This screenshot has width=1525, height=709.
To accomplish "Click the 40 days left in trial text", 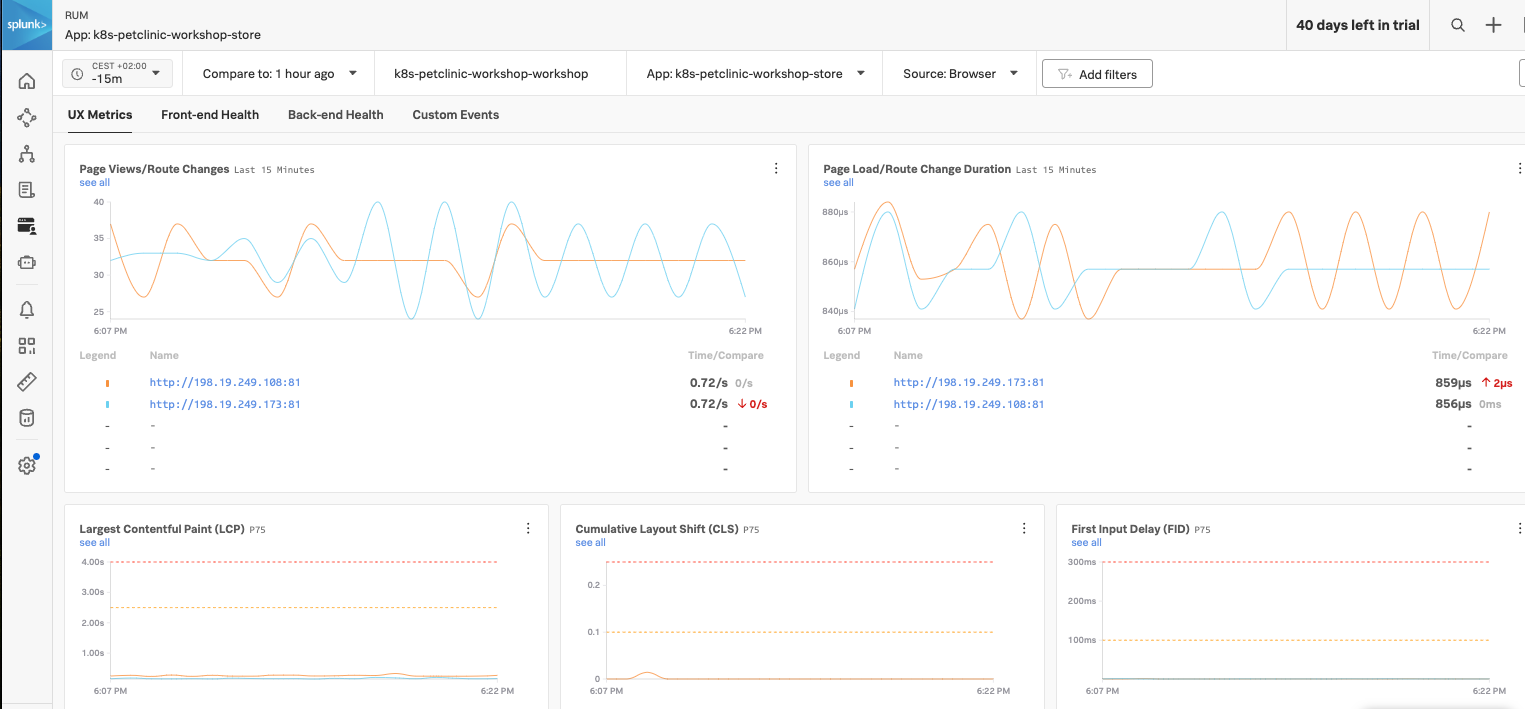I will (1358, 25).
